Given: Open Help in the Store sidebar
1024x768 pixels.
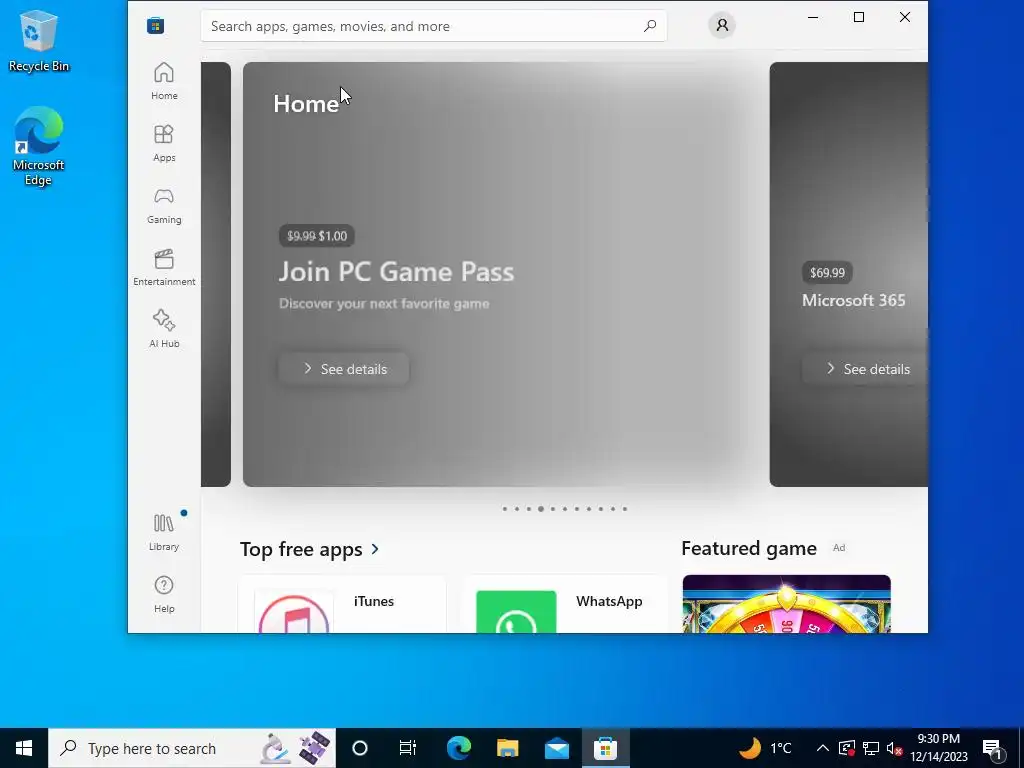Looking at the screenshot, I should pyautogui.click(x=164, y=594).
